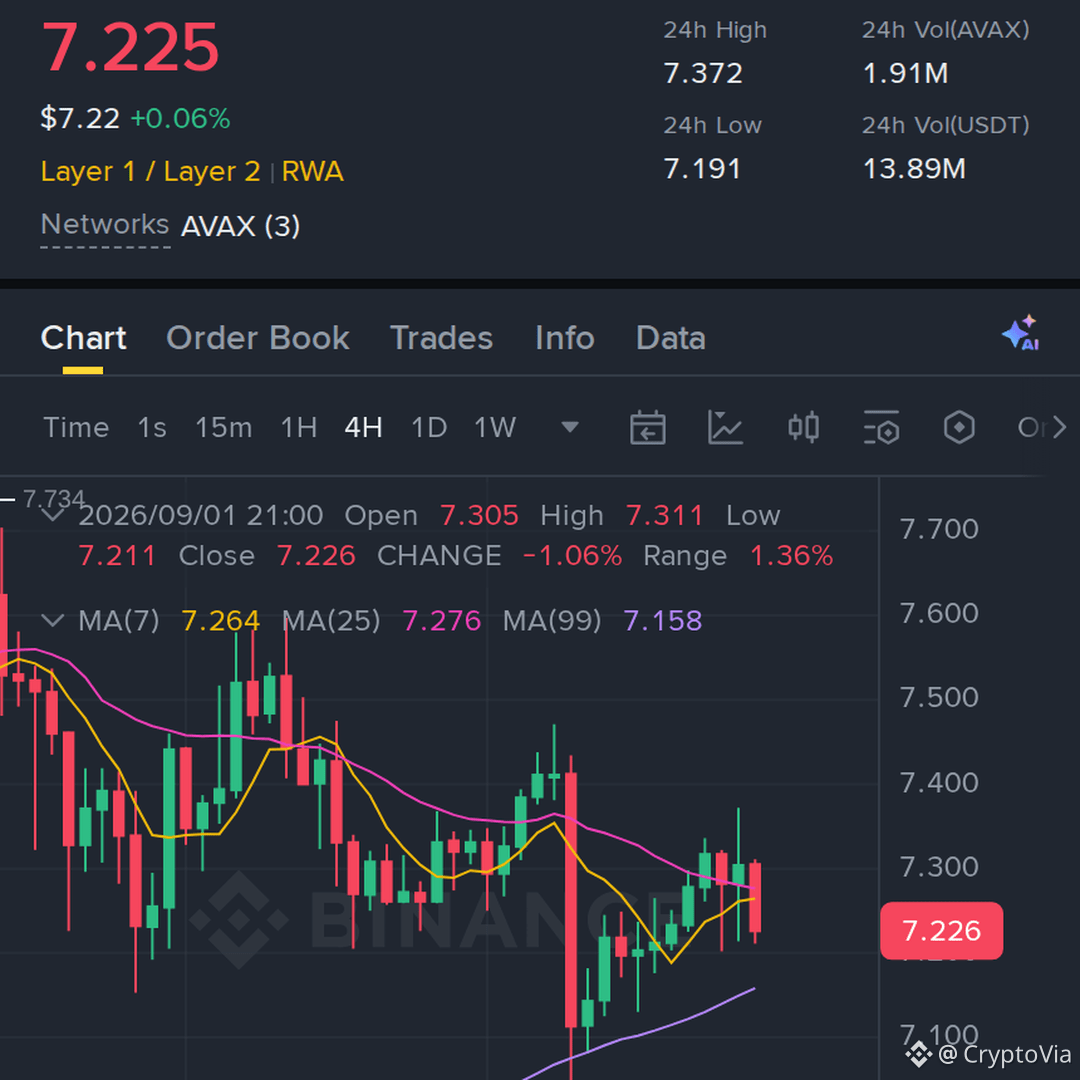Select the 4H timeframe
This screenshot has height=1080, width=1080.
tap(363, 428)
